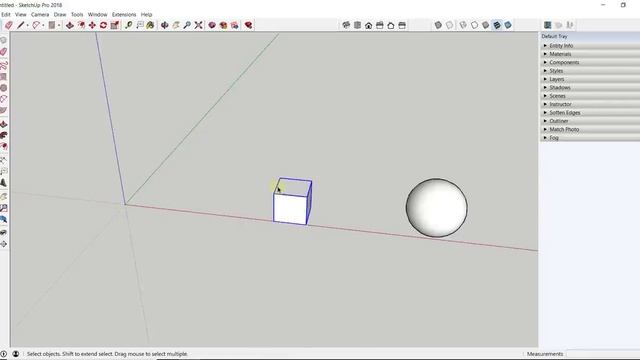
Task: Switch to Right view
Action: coord(380,25)
